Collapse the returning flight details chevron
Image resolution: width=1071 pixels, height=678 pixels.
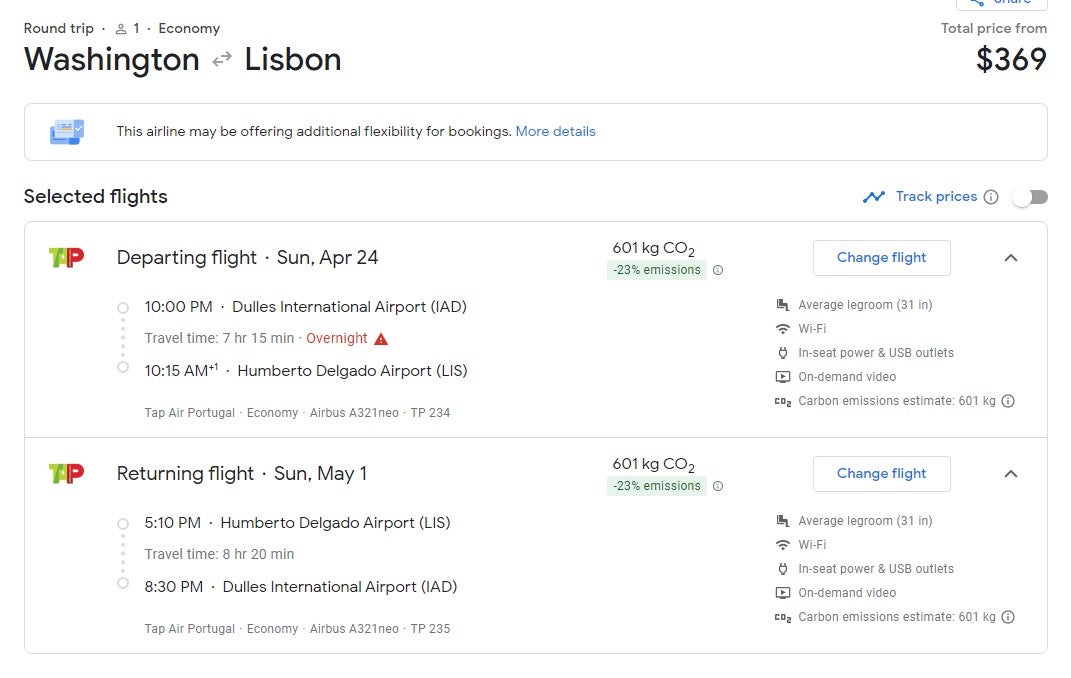click(x=1011, y=474)
